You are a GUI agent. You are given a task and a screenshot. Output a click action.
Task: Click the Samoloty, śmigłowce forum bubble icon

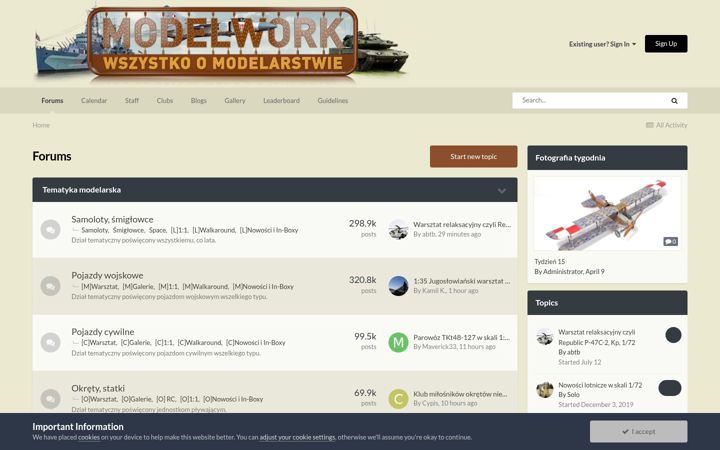(51, 230)
